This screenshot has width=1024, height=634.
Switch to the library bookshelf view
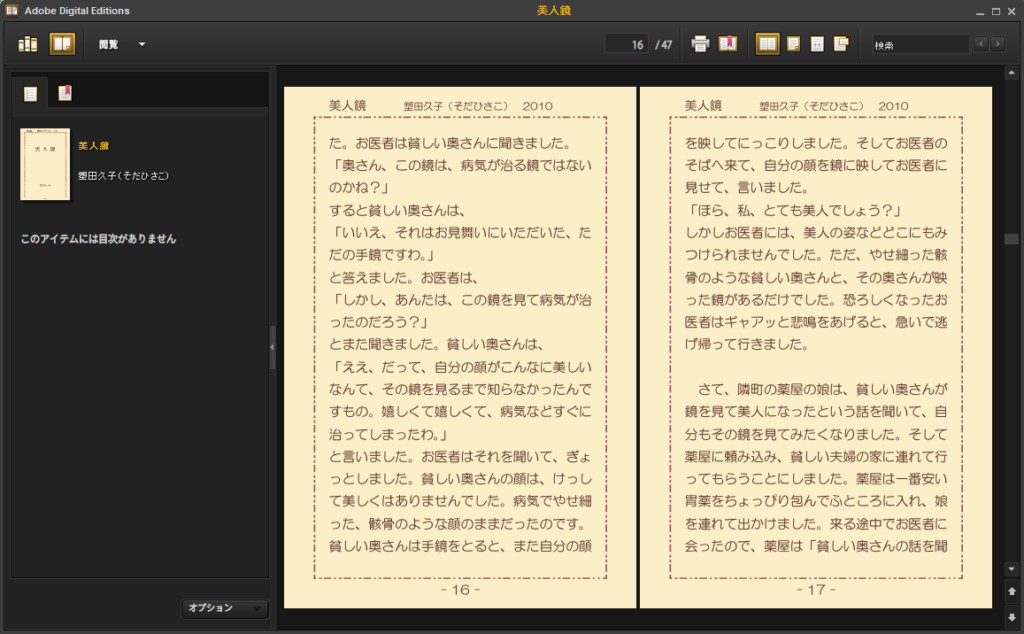[x=28, y=44]
